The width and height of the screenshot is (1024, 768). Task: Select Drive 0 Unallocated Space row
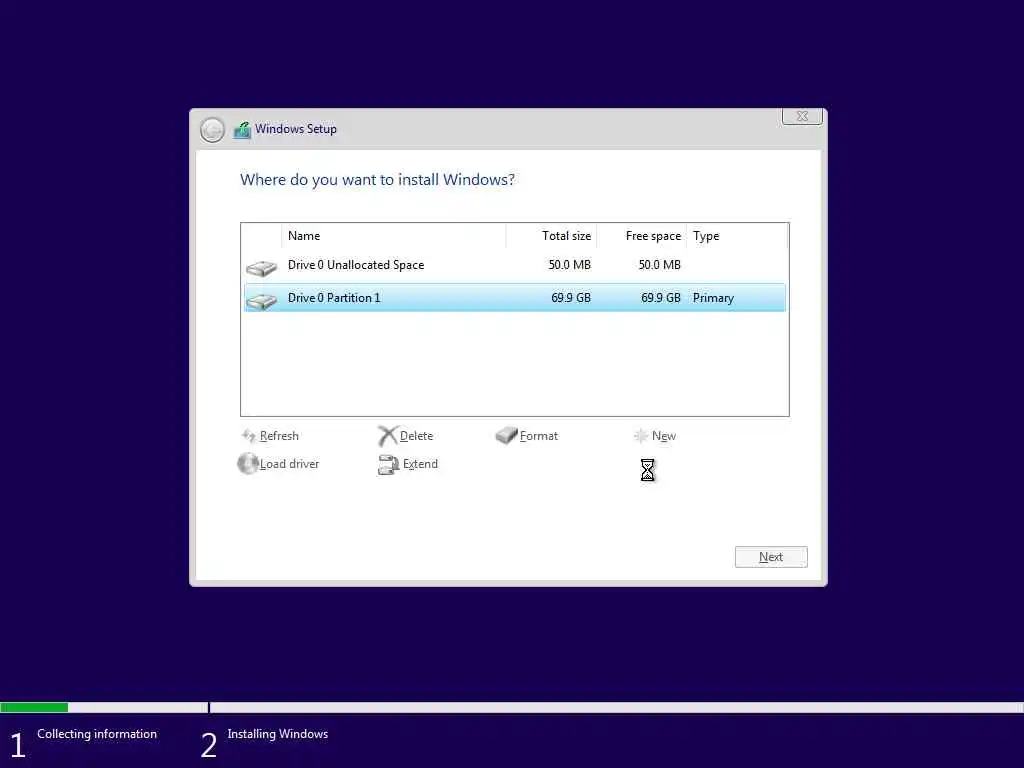pyautogui.click(x=515, y=265)
